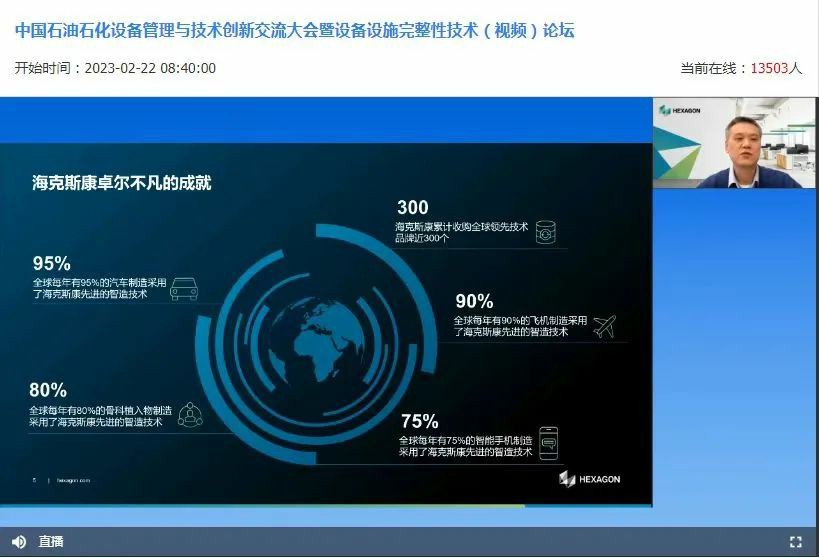Click the database icon next to 300
The image size is (819, 558).
tap(546, 232)
